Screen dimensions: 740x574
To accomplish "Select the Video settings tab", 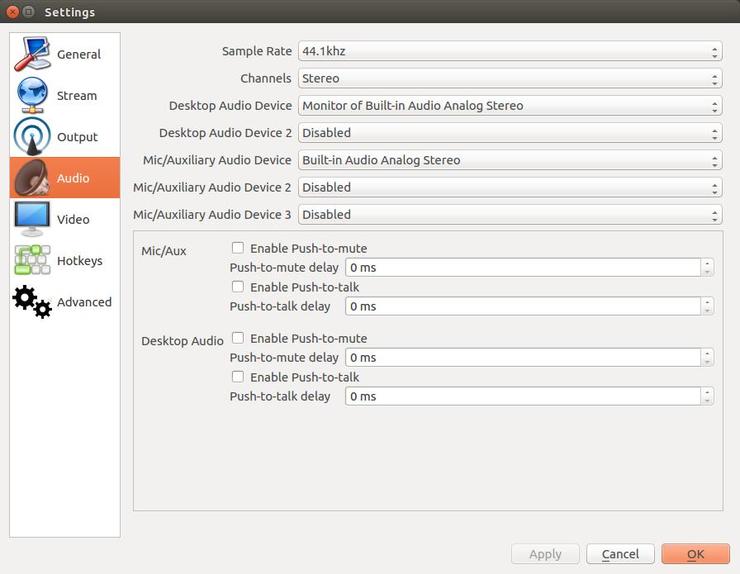I will pos(65,219).
